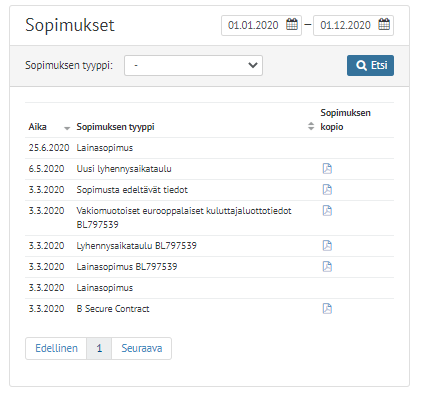421x398 pixels.
Task: Click the Etsi search button
Action: (370, 65)
